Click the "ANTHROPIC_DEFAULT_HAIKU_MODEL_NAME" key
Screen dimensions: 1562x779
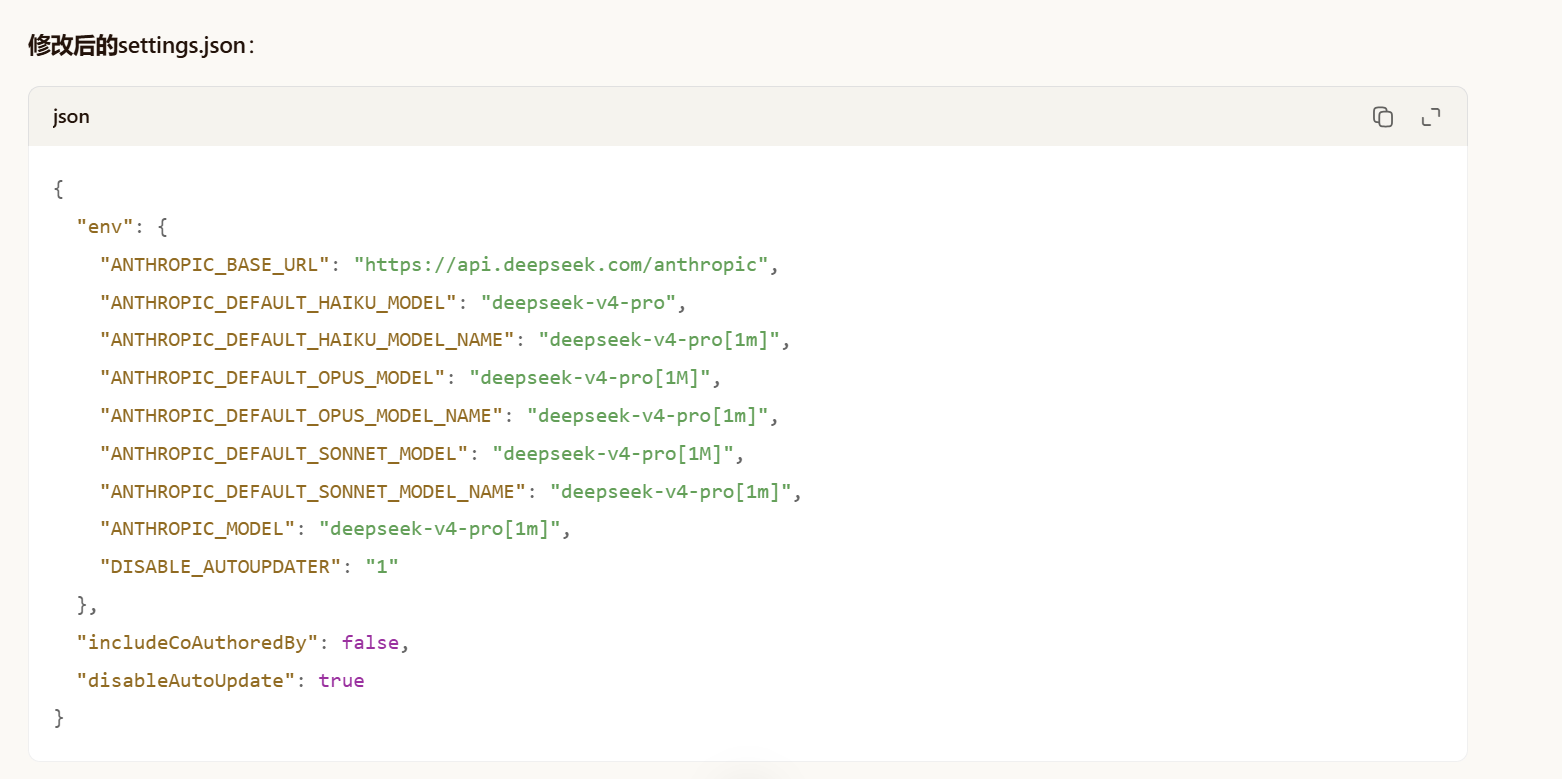(x=307, y=340)
